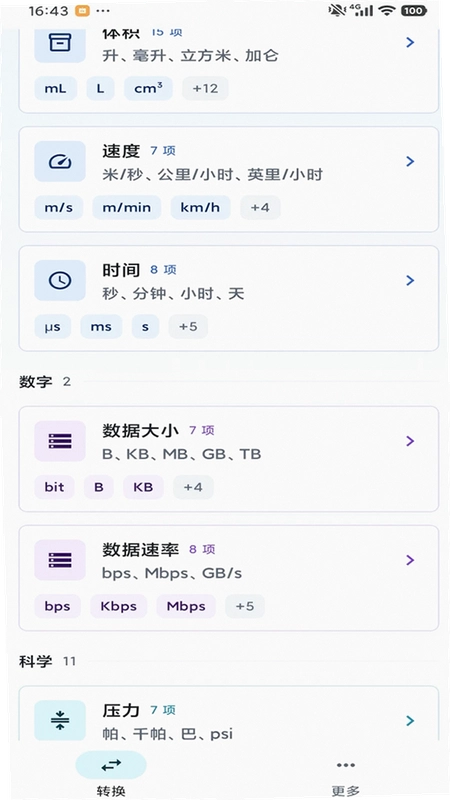
Task: Tap the 数据速率 stack icon
Action: pos(60,560)
